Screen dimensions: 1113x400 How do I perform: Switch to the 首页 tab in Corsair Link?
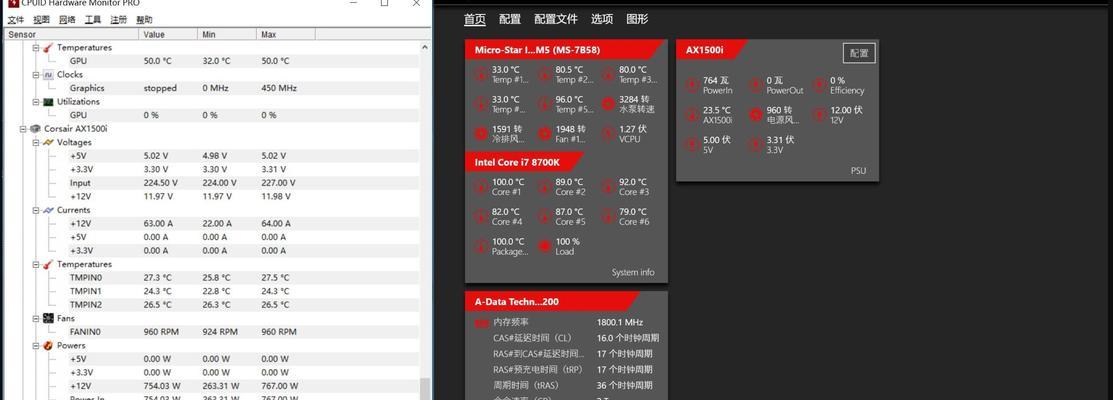click(x=475, y=19)
